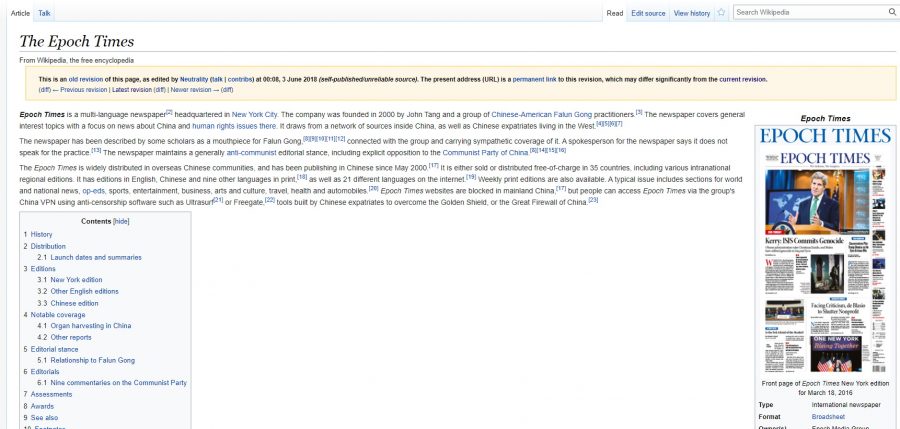The image size is (900, 429).
Task: Open the Broadsheet format link
Action: (828, 416)
